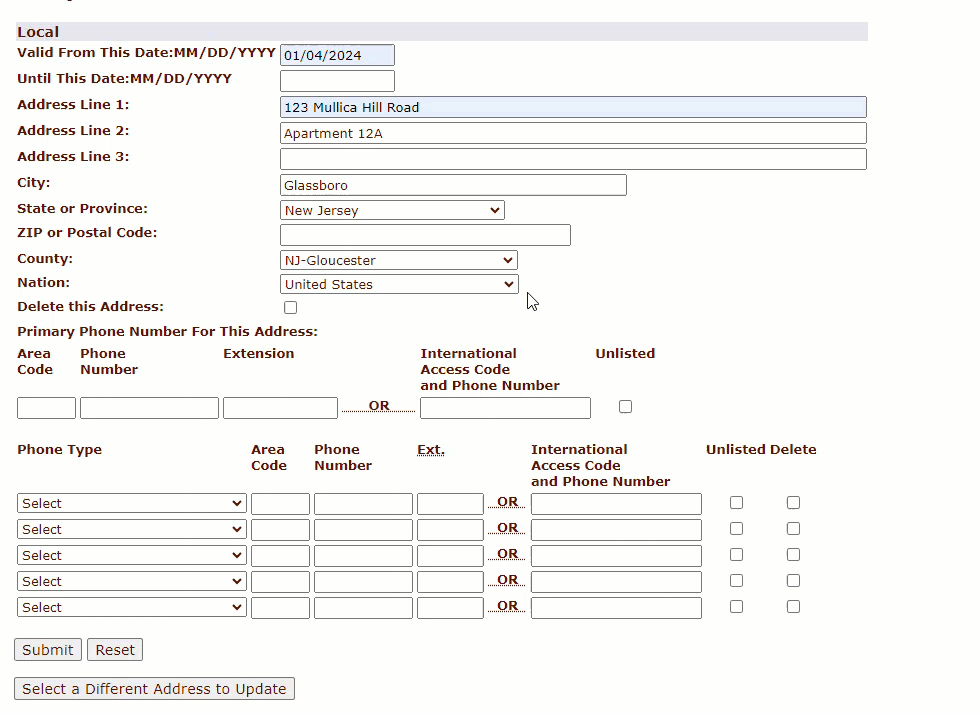Screen dimensions: 980x714
Task: Expand the County dropdown showing NJ-Gloucester
Action: coord(399,260)
